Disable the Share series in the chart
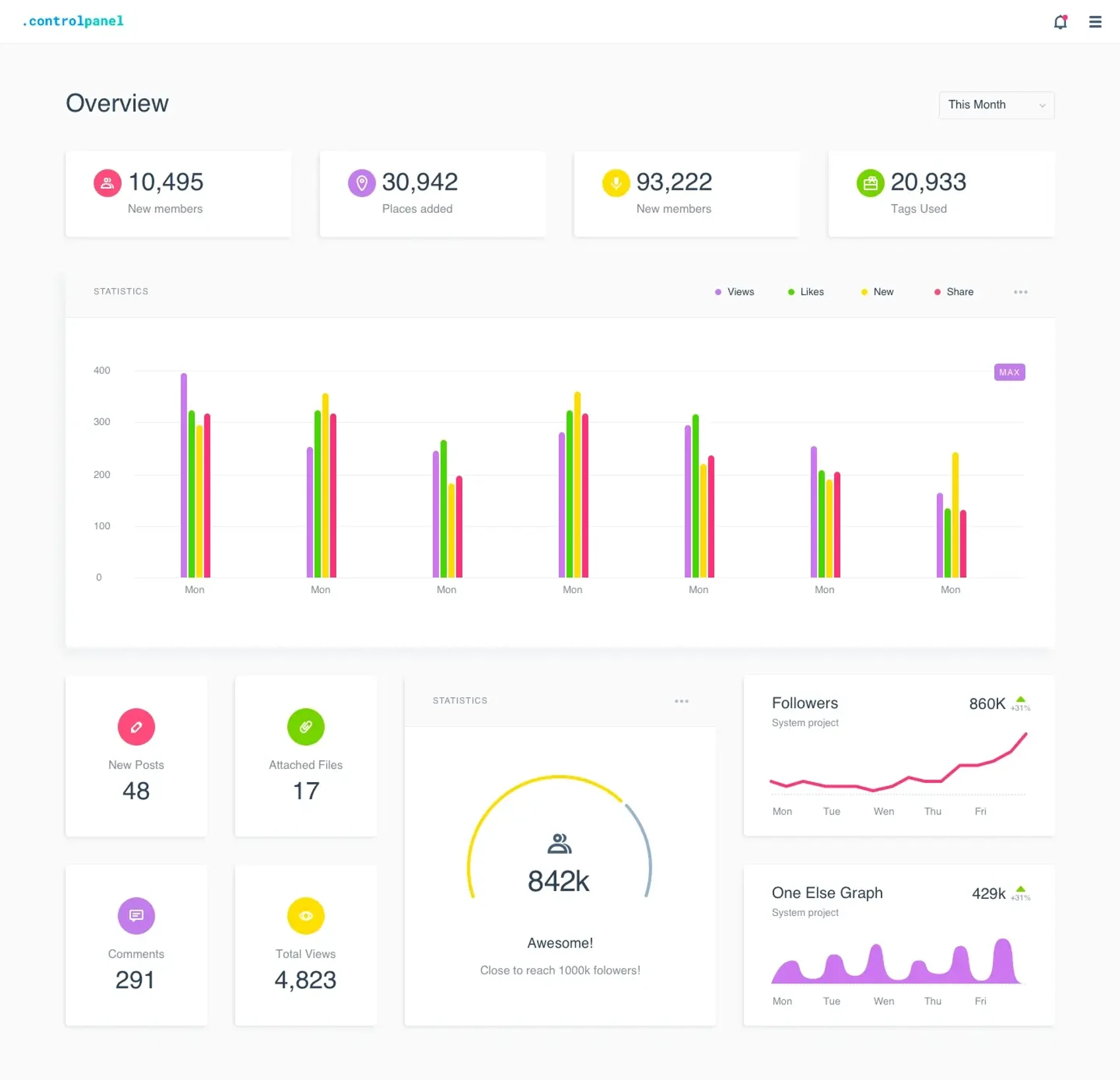Viewport: 1120px width, 1080px height. (953, 292)
